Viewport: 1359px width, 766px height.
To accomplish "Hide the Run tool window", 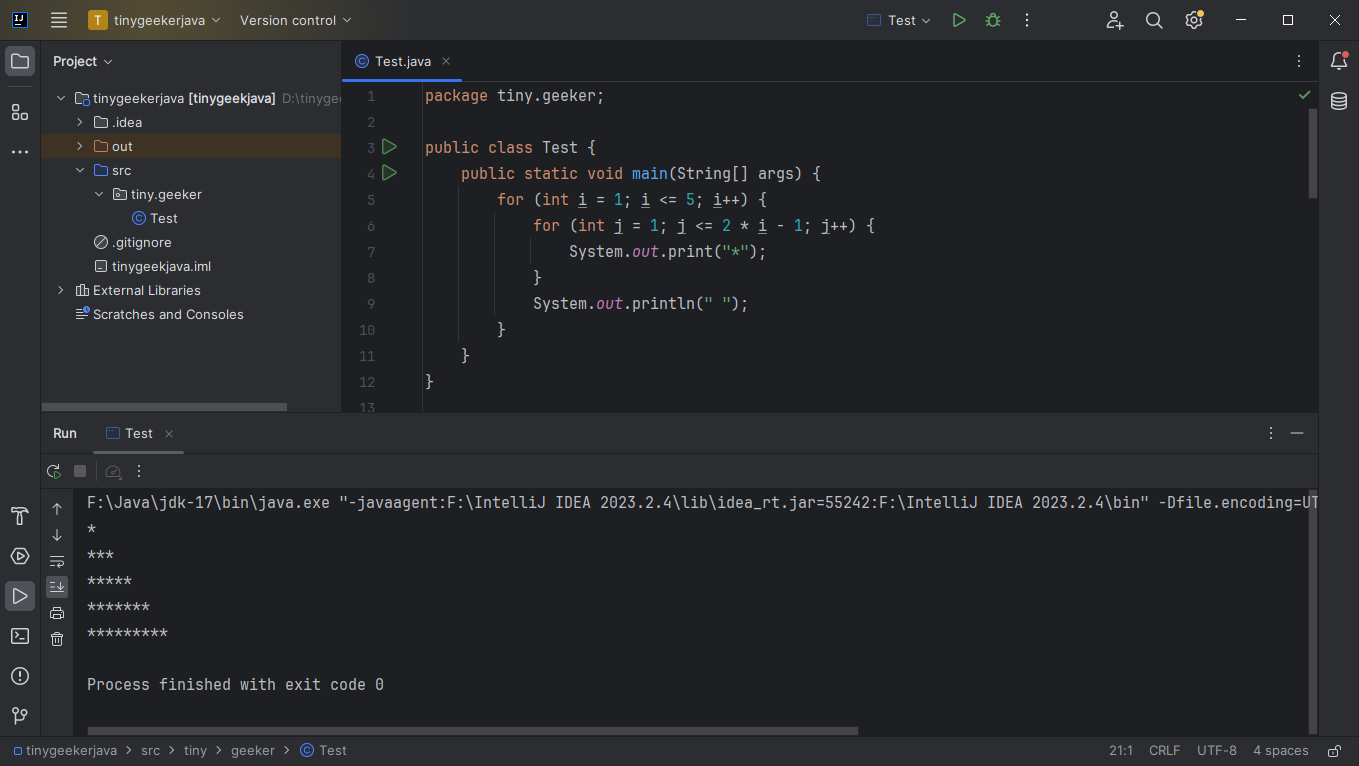I will point(1297,433).
